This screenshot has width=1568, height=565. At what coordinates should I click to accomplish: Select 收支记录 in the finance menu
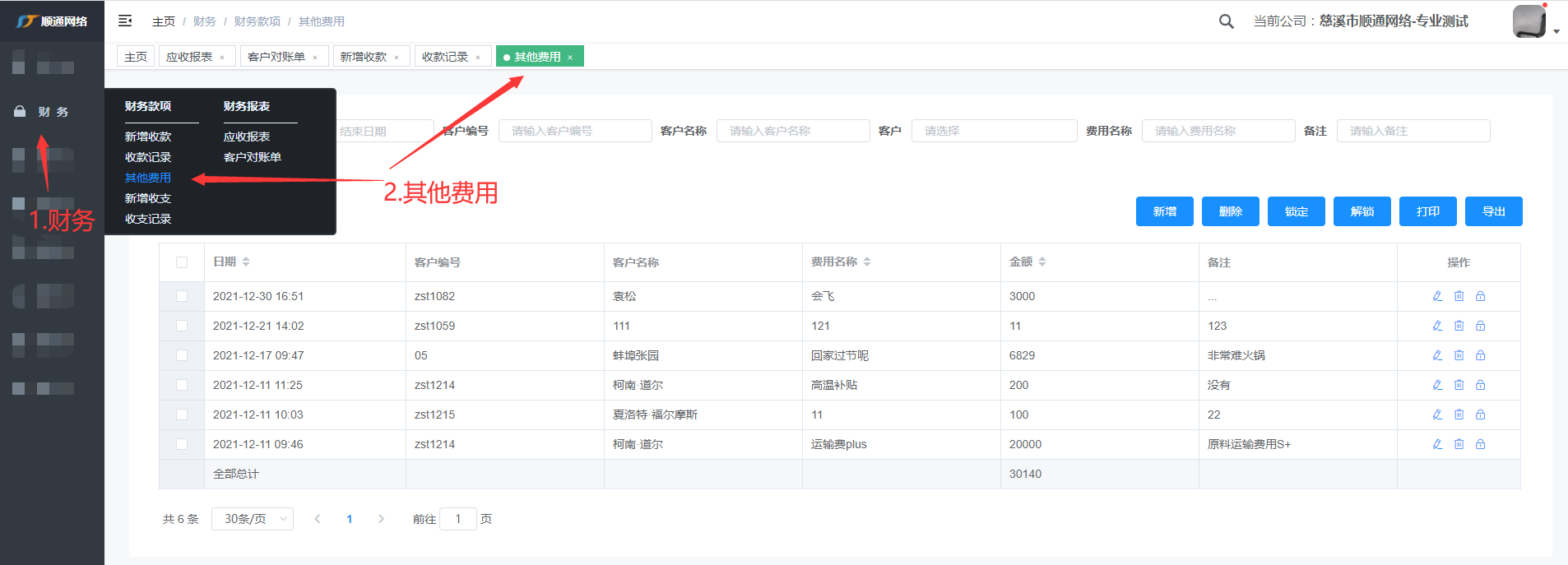tap(148, 219)
